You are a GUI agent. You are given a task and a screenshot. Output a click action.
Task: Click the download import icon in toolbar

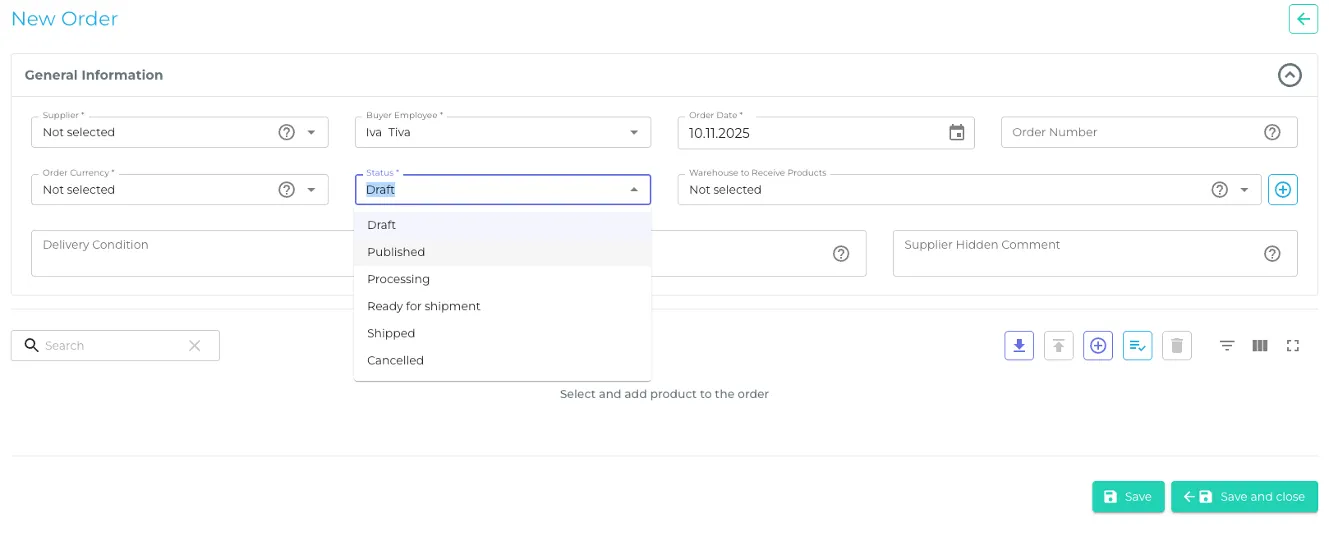[x=1019, y=346]
